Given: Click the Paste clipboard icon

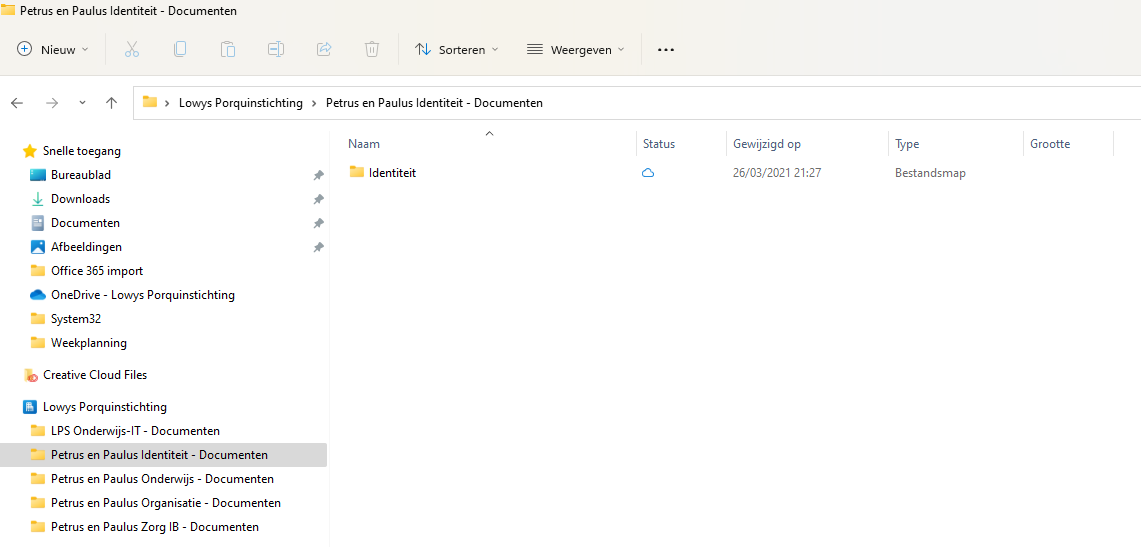Looking at the screenshot, I should click(228, 49).
